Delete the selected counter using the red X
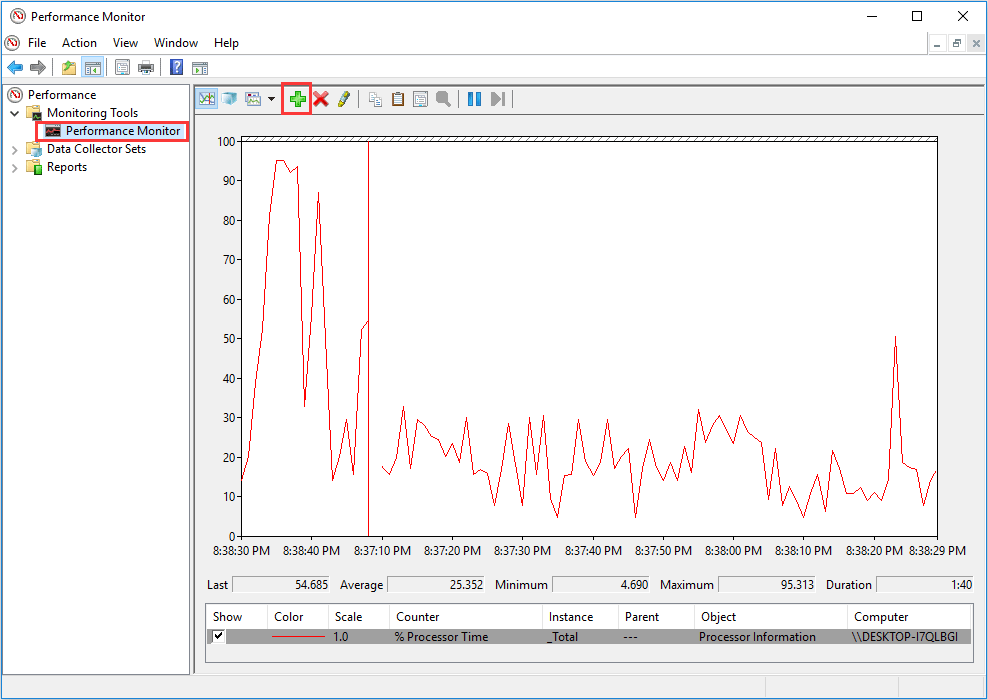988x700 pixels. point(320,98)
